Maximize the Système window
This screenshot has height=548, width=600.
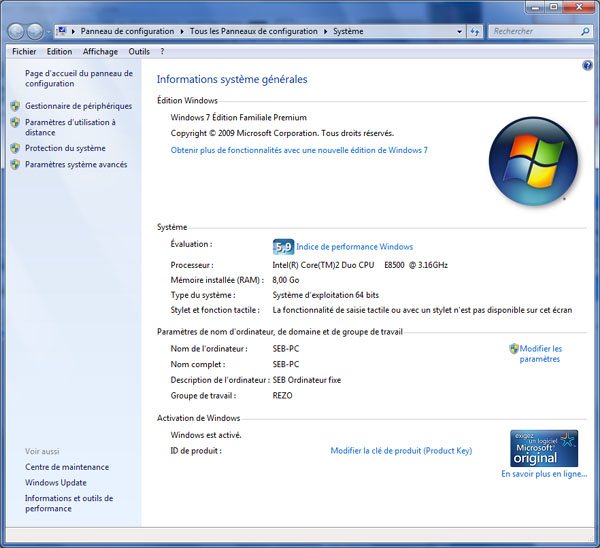[554, 7]
